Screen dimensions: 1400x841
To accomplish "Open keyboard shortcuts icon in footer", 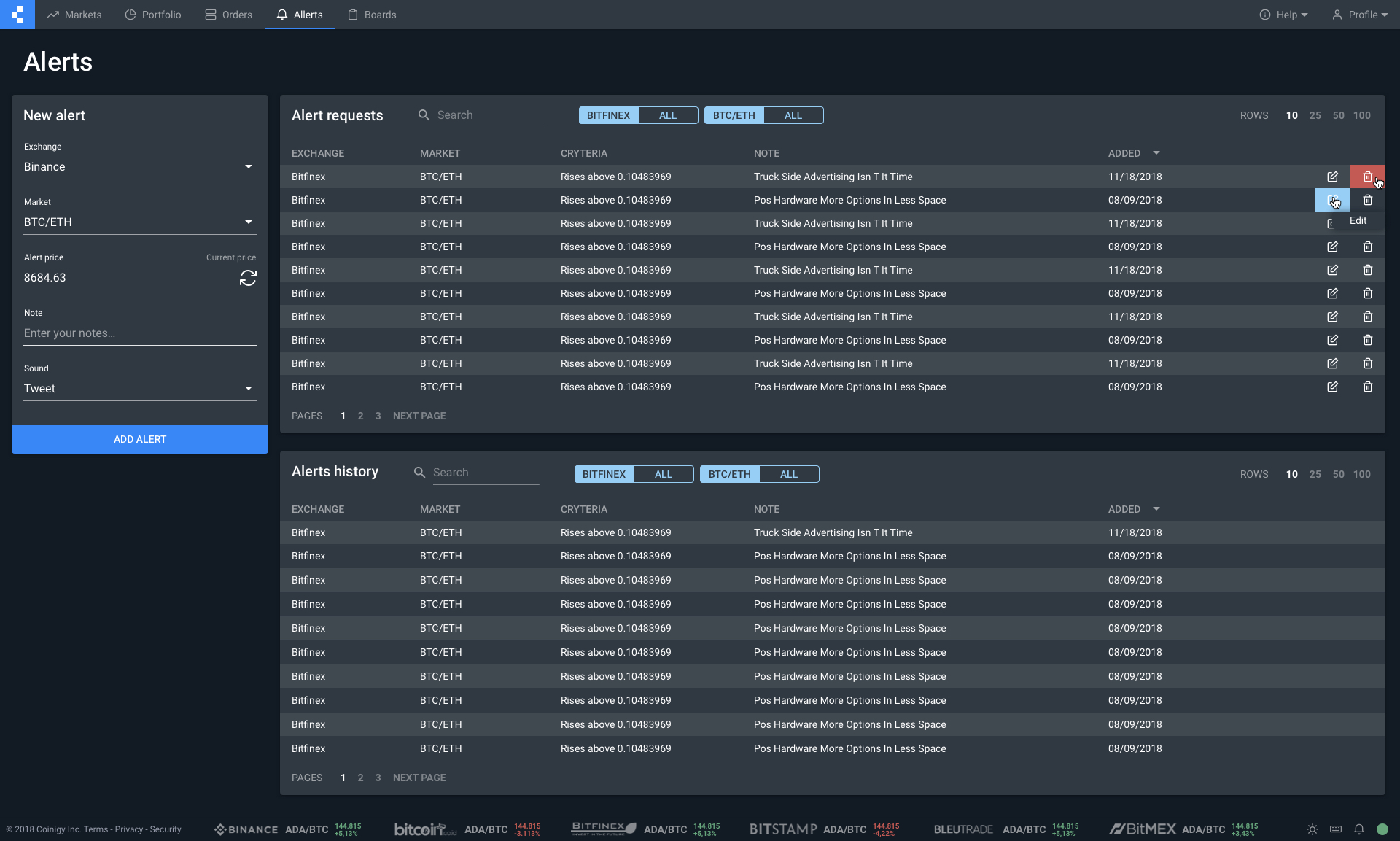I will click(x=1335, y=829).
